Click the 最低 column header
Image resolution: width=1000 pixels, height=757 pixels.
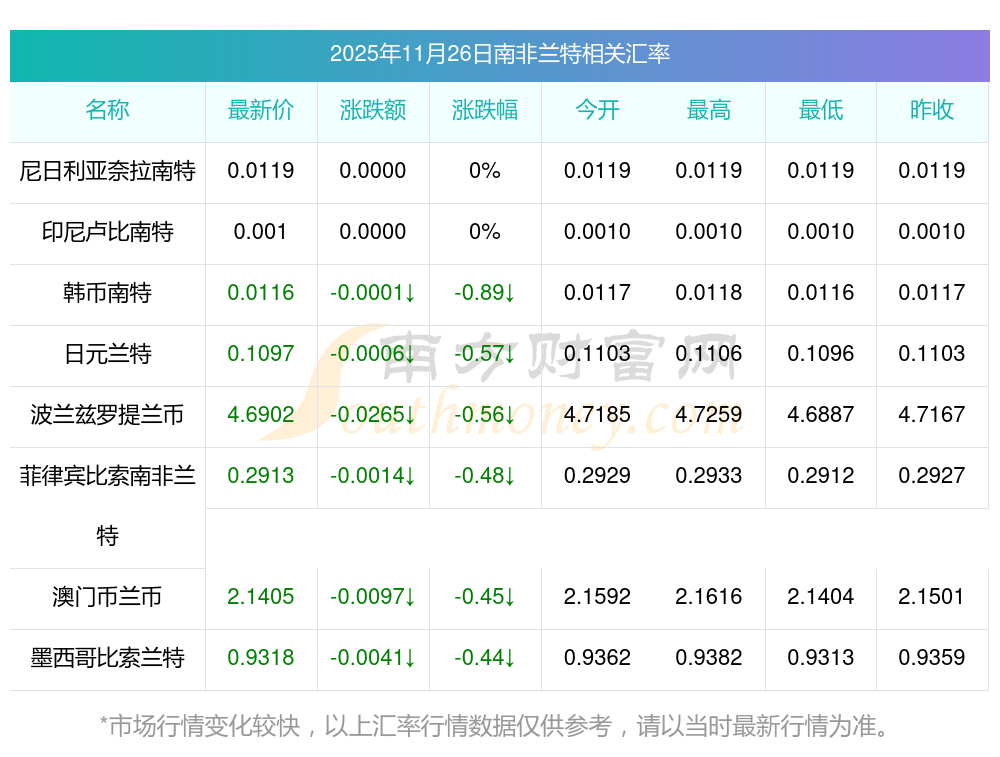tap(821, 110)
